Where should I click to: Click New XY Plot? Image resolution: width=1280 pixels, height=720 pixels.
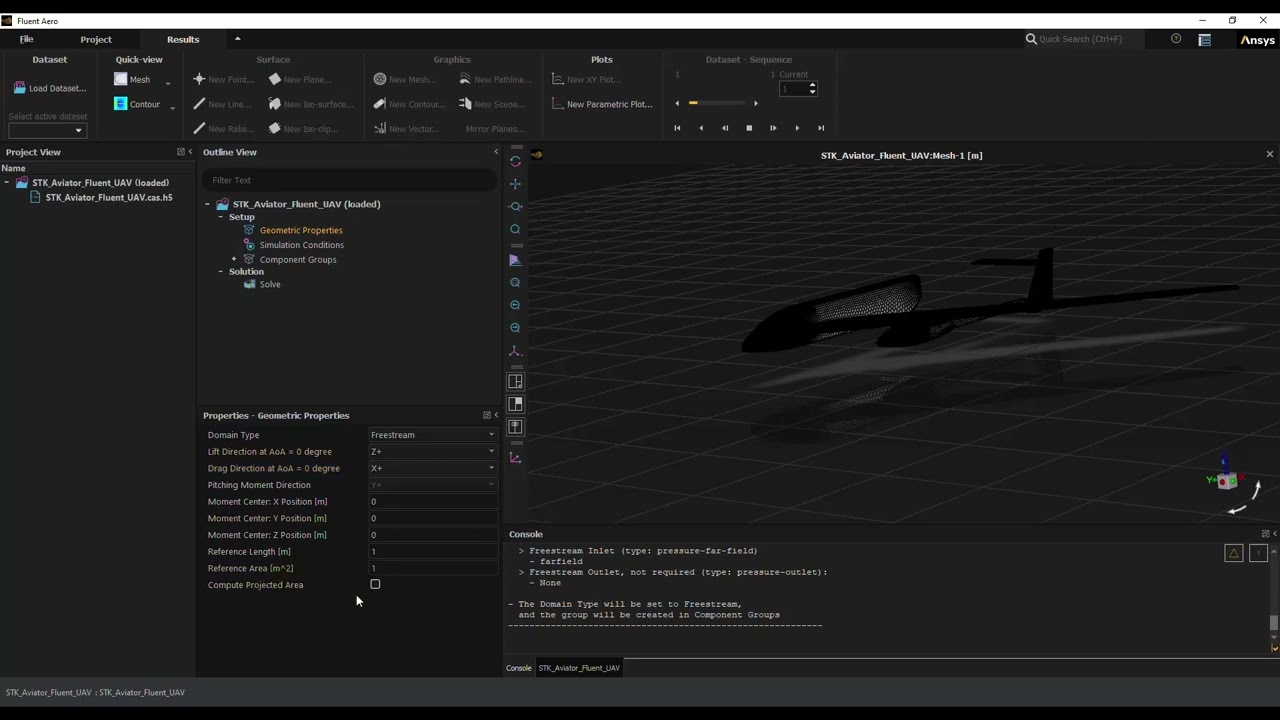587,79
